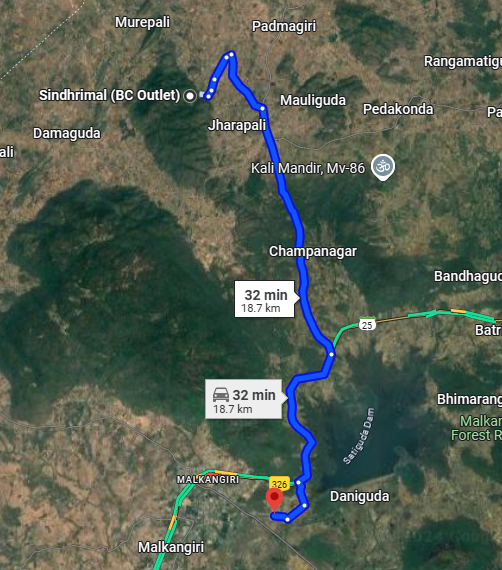Click the Sindhrimal (BC Outlet) label
502x570 pixels.
pos(109,95)
